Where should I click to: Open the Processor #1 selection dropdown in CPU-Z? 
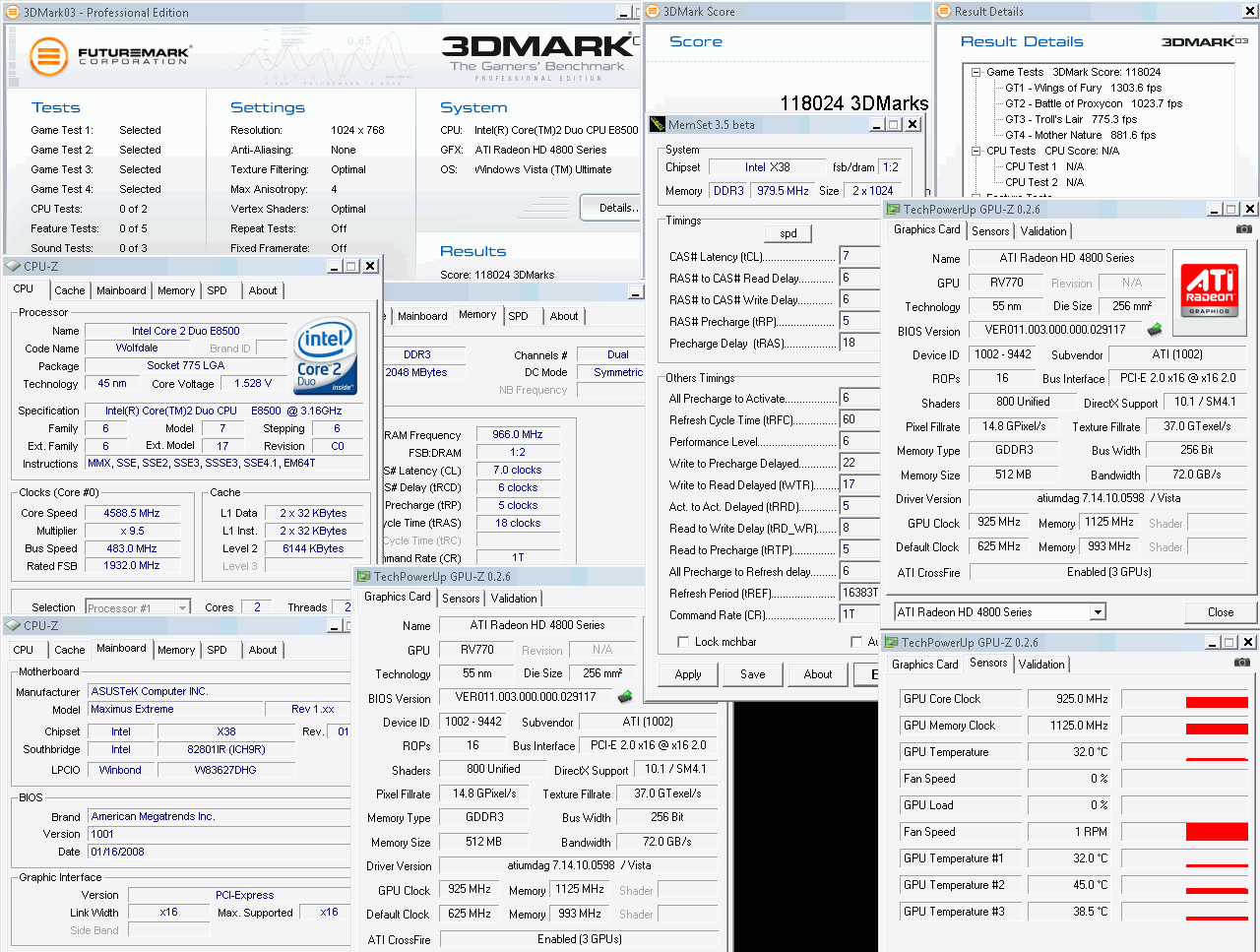click(x=182, y=608)
